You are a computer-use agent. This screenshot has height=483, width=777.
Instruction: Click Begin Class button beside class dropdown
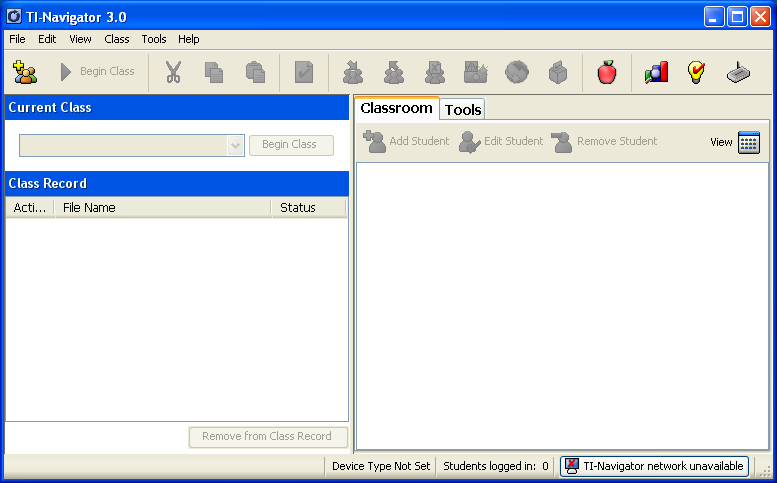pos(289,145)
